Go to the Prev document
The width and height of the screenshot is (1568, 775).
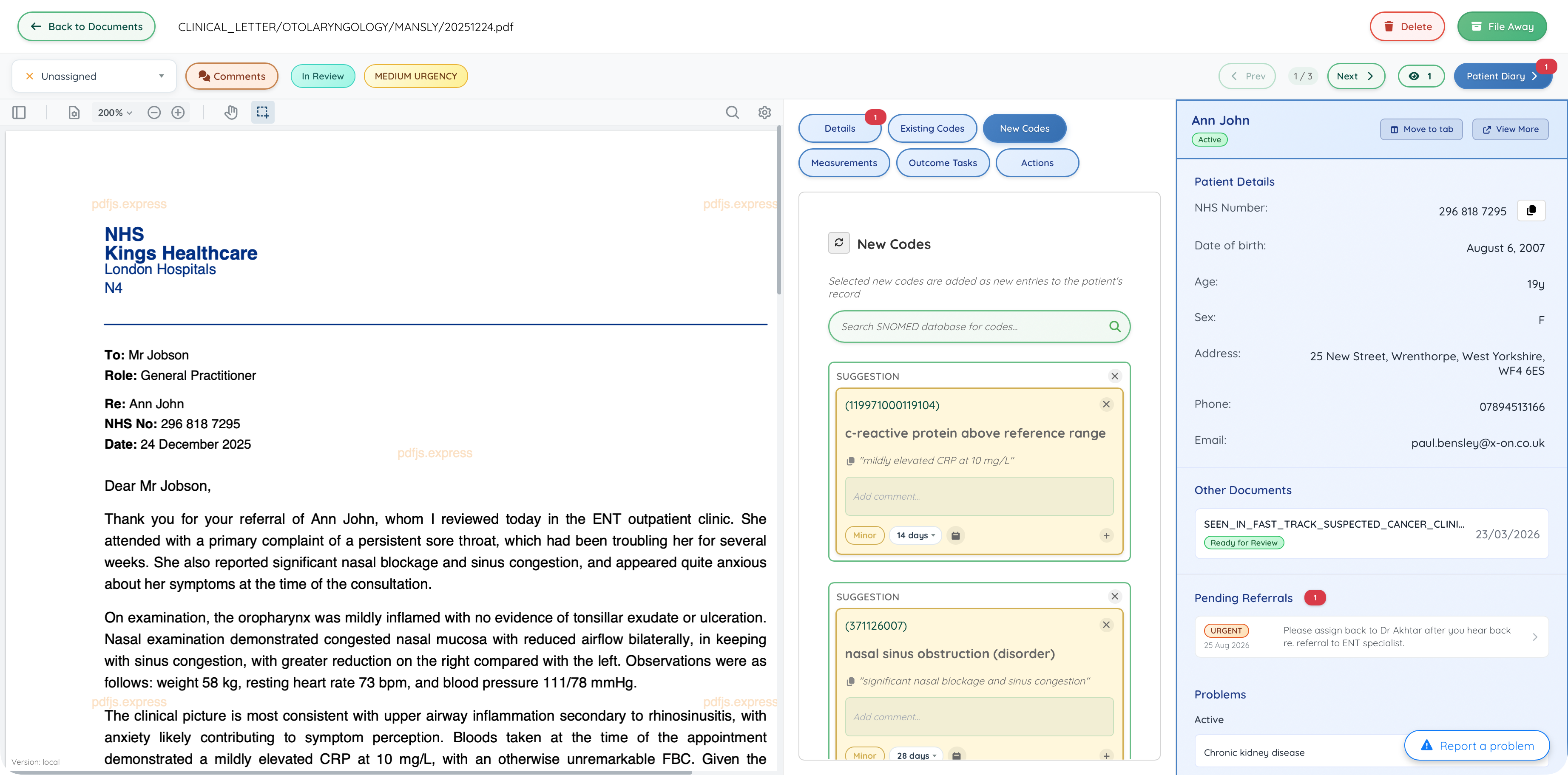(x=1247, y=76)
